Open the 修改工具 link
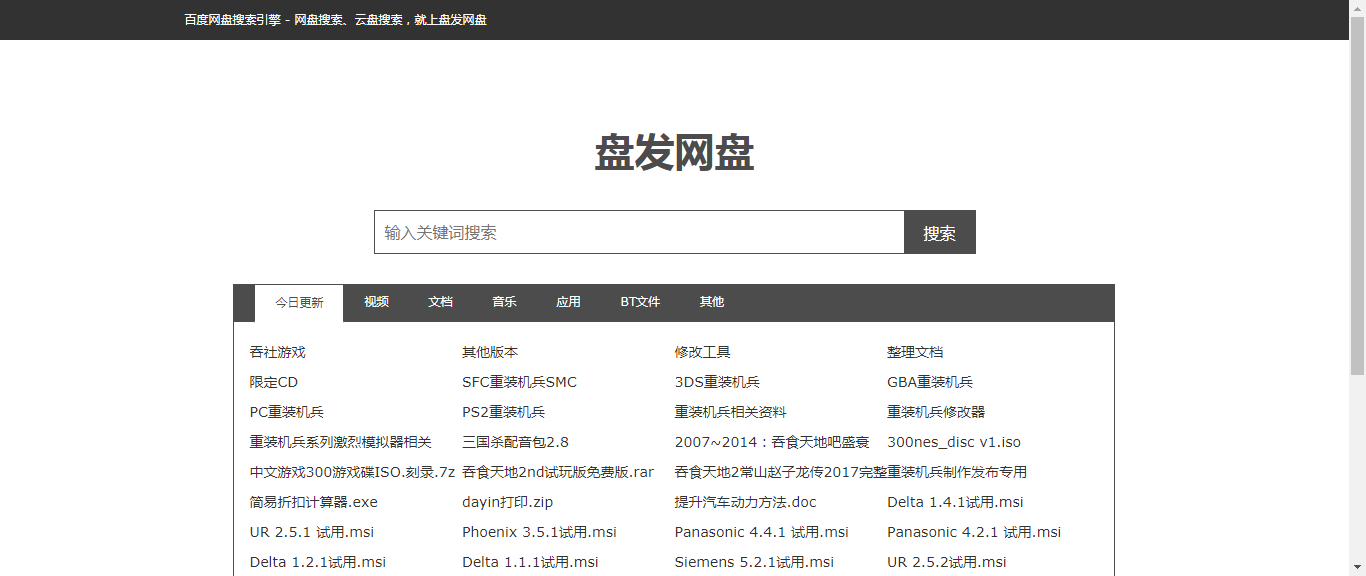 point(703,352)
